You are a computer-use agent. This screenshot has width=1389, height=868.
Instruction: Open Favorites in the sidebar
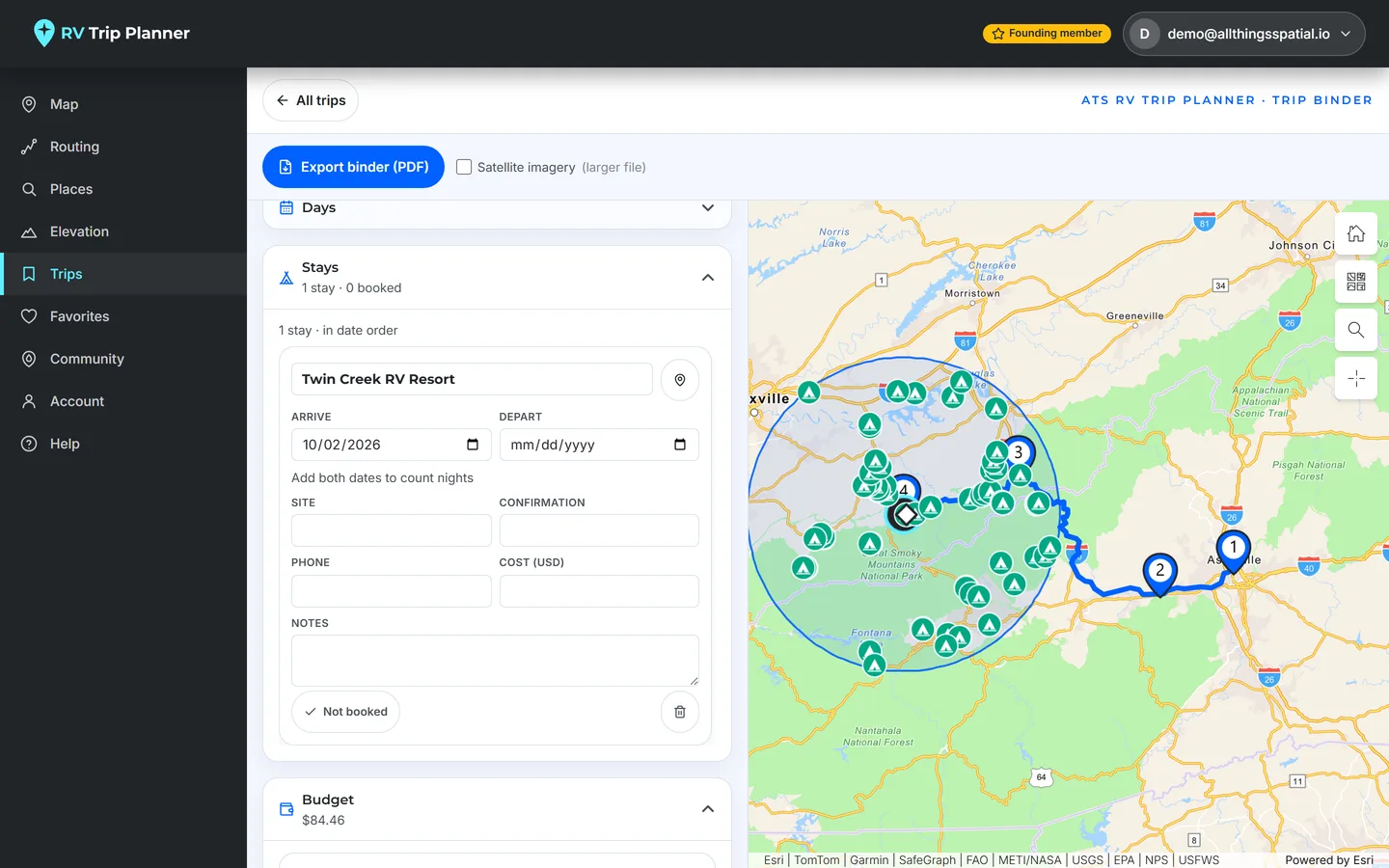tap(123, 316)
